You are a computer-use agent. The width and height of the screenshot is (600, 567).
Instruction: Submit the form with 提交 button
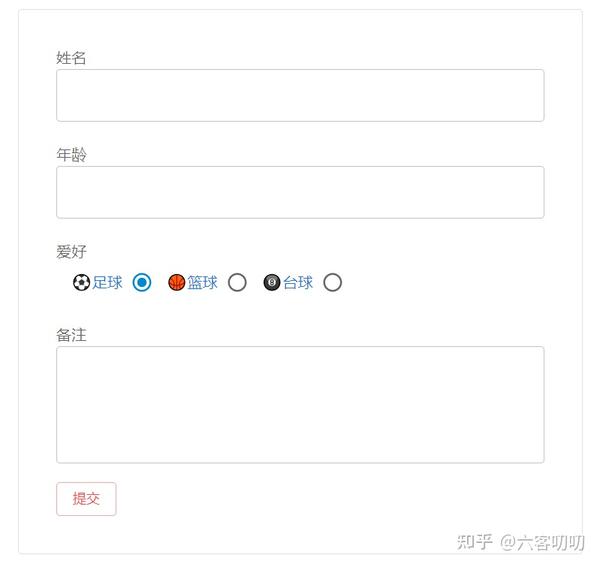pos(86,499)
